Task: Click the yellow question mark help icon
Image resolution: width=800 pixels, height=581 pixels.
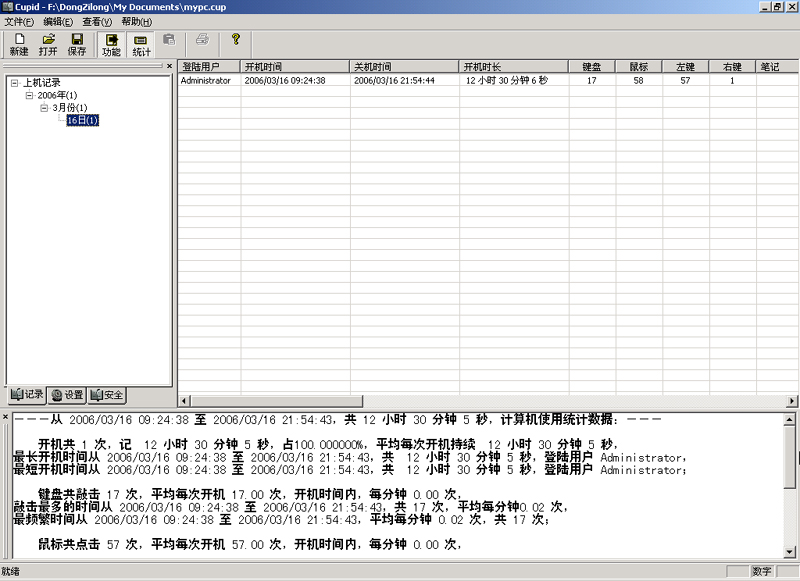Action: tap(236, 40)
